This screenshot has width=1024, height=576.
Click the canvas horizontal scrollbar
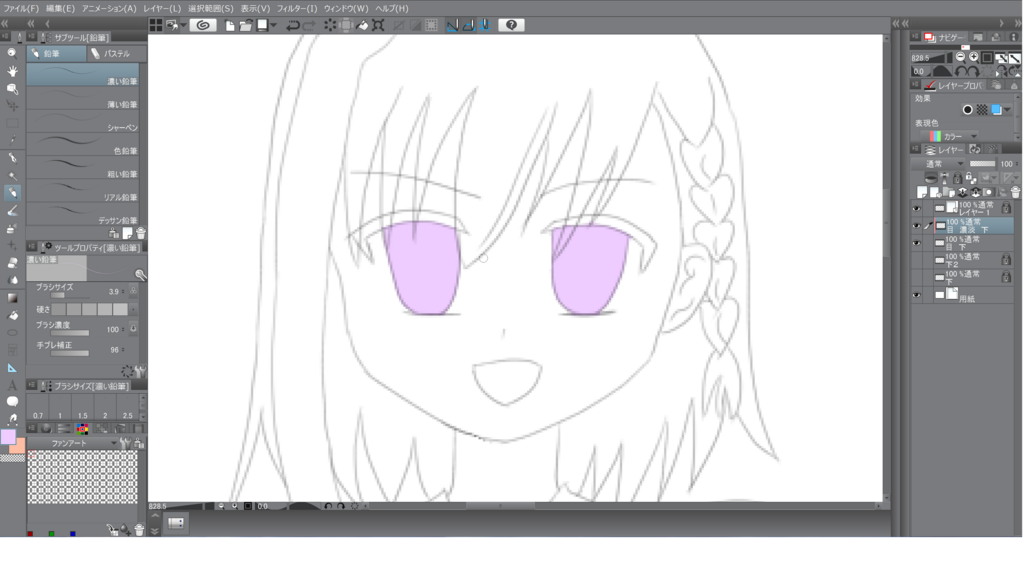click(500, 506)
